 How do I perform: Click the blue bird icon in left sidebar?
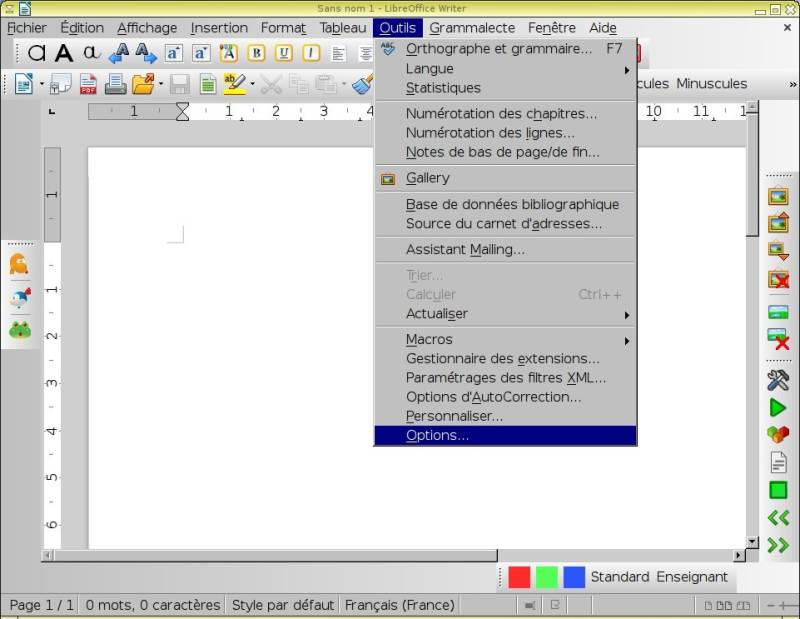pyautogui.click(x=20, y=298)
